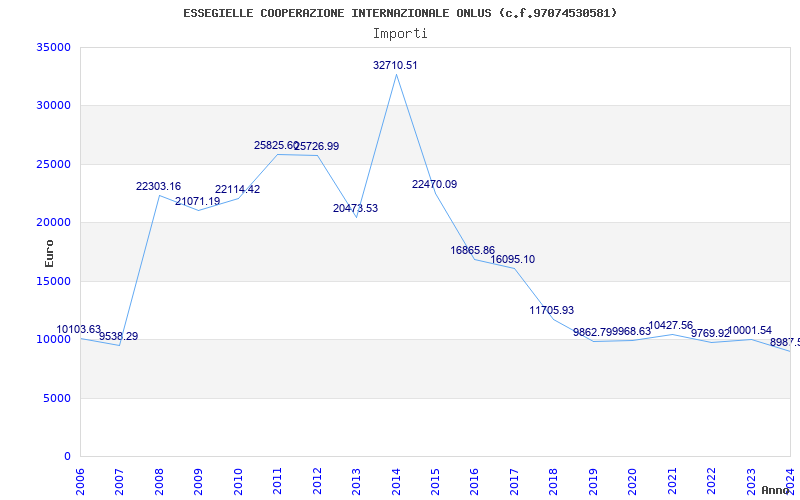Select the 35000 y-axis tick label
Viewport: 800px width, 500px height.
(53, 47)
